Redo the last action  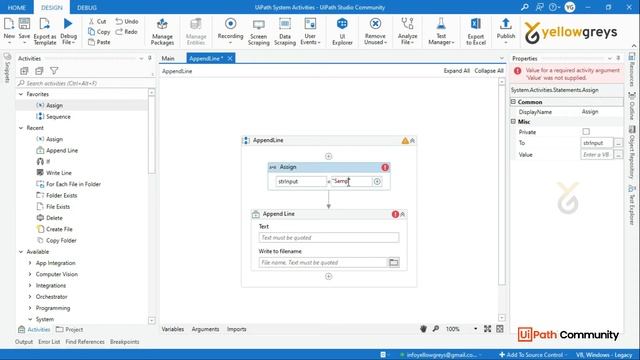click(127, 31)
